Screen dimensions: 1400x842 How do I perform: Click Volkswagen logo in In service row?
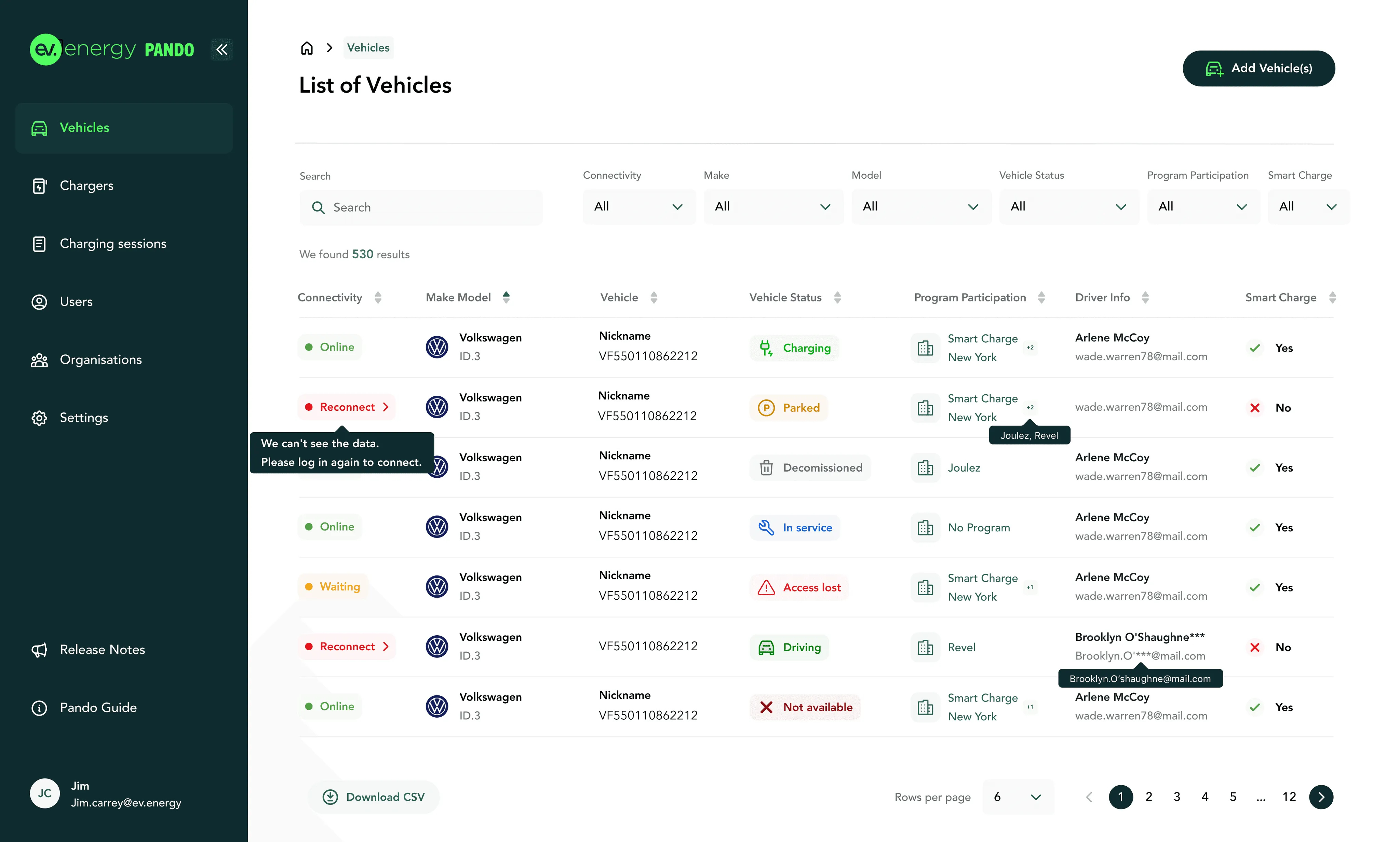coord(437,527)
